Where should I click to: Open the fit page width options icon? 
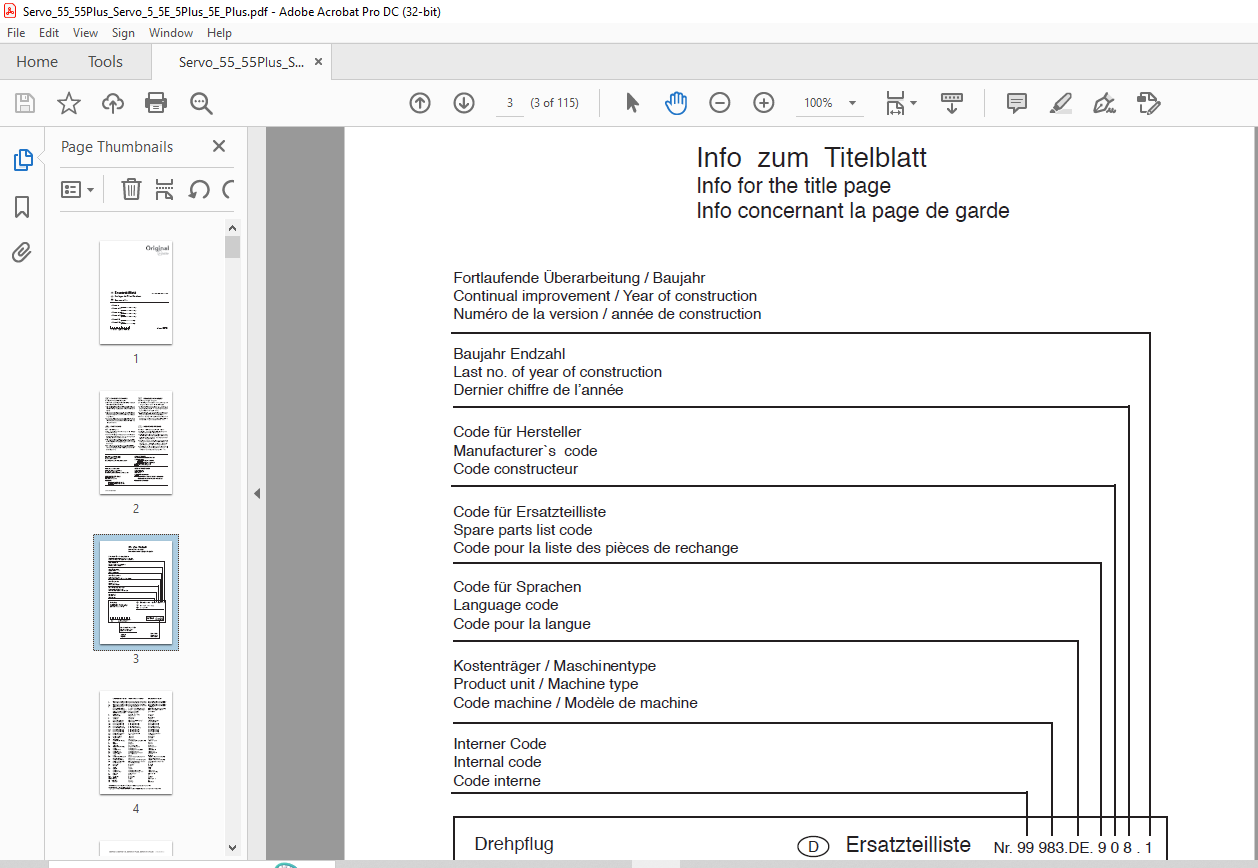coord(900,103)
